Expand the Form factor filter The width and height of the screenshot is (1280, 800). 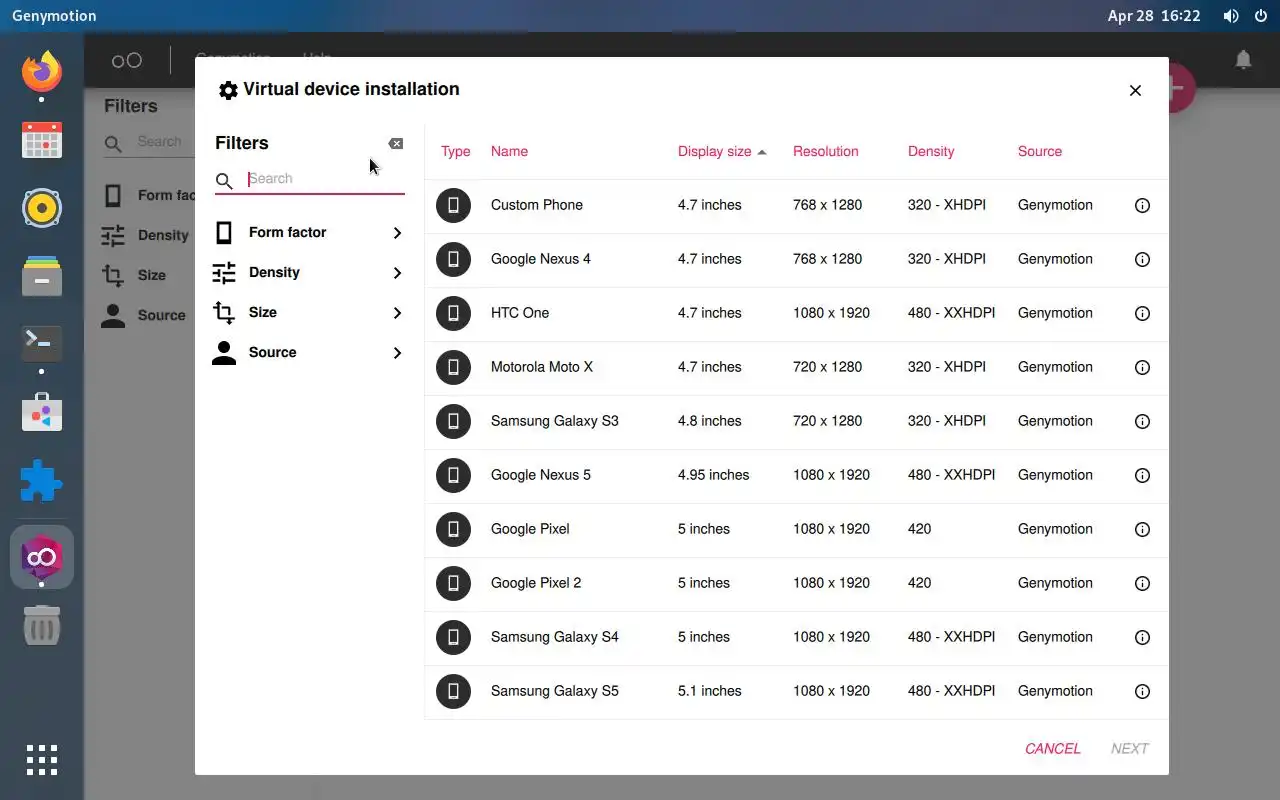point(310,232)
